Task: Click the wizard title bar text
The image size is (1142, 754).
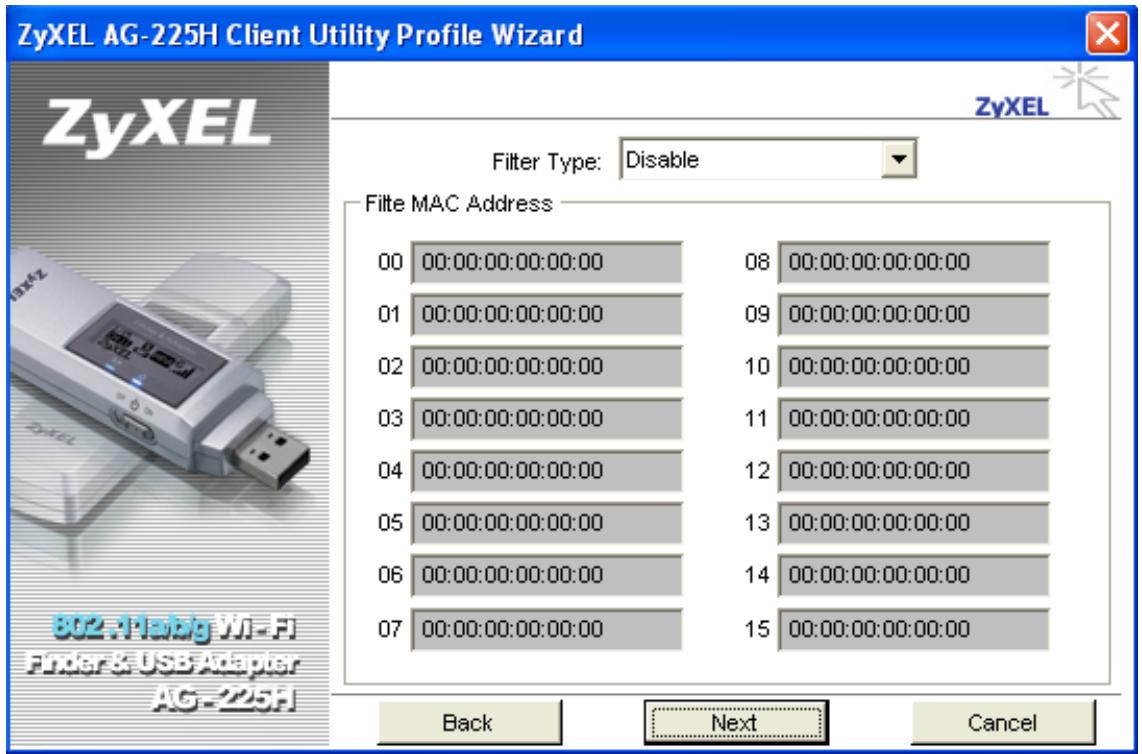Action: pos(300,35)
